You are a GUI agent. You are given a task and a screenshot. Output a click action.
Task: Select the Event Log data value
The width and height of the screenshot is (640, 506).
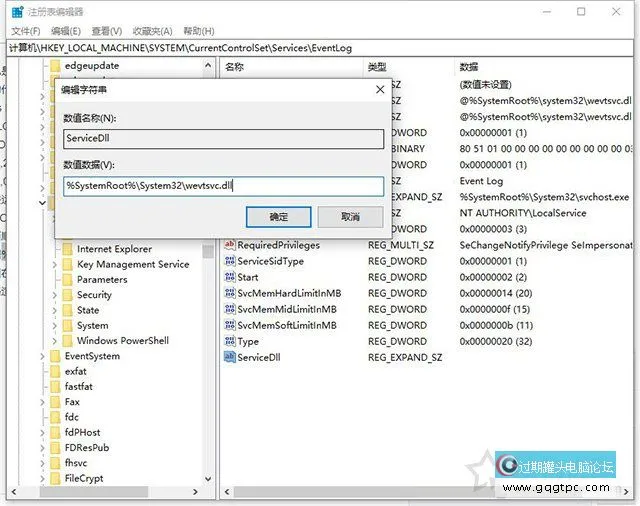pos(481,181)
